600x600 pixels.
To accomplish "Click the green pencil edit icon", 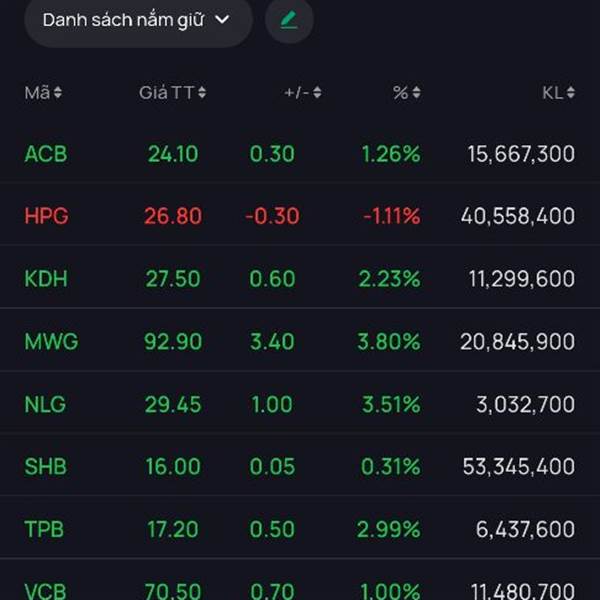I will pos(289,20).
